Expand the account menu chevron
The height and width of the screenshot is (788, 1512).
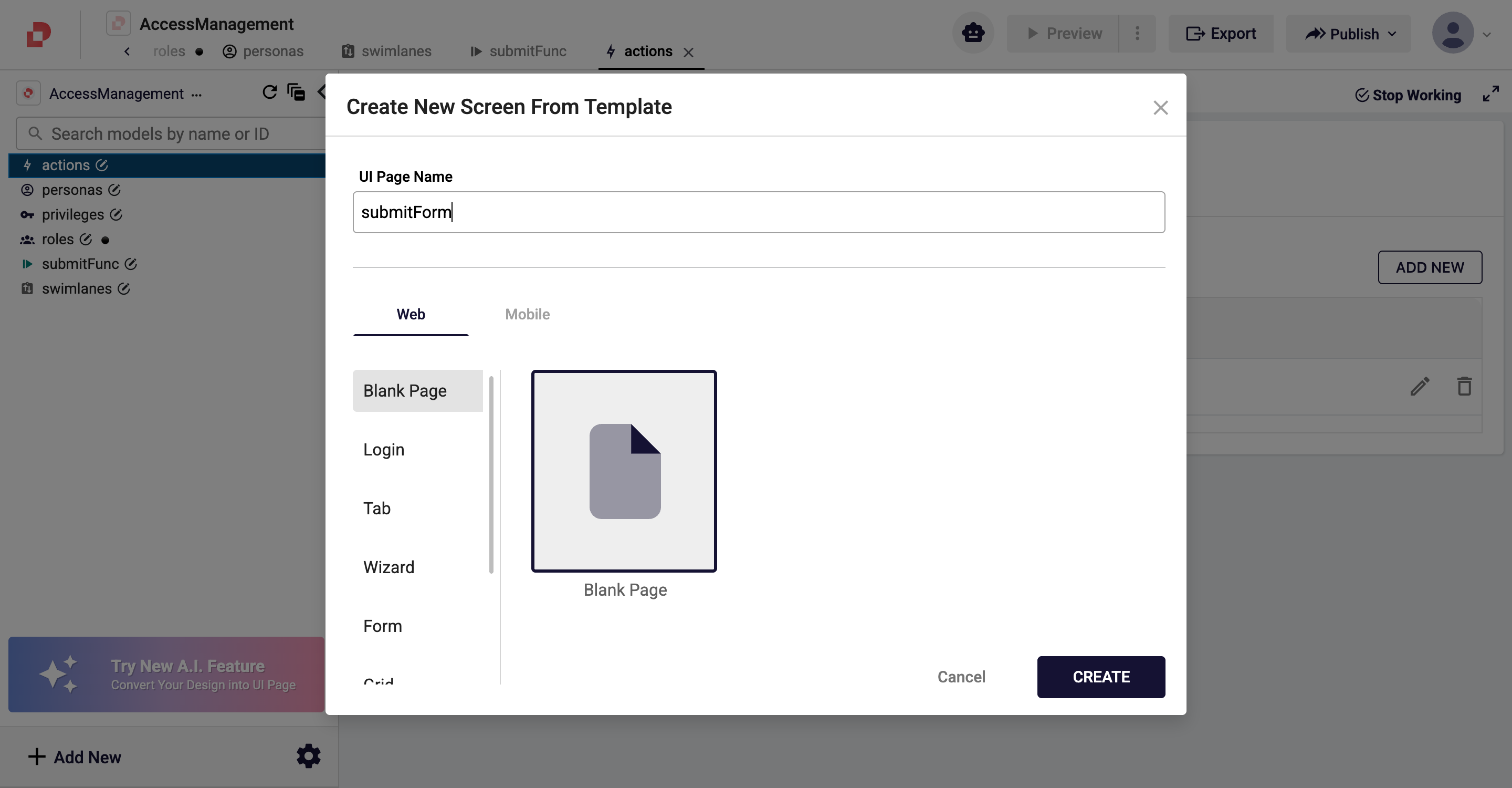[1487, 35]
